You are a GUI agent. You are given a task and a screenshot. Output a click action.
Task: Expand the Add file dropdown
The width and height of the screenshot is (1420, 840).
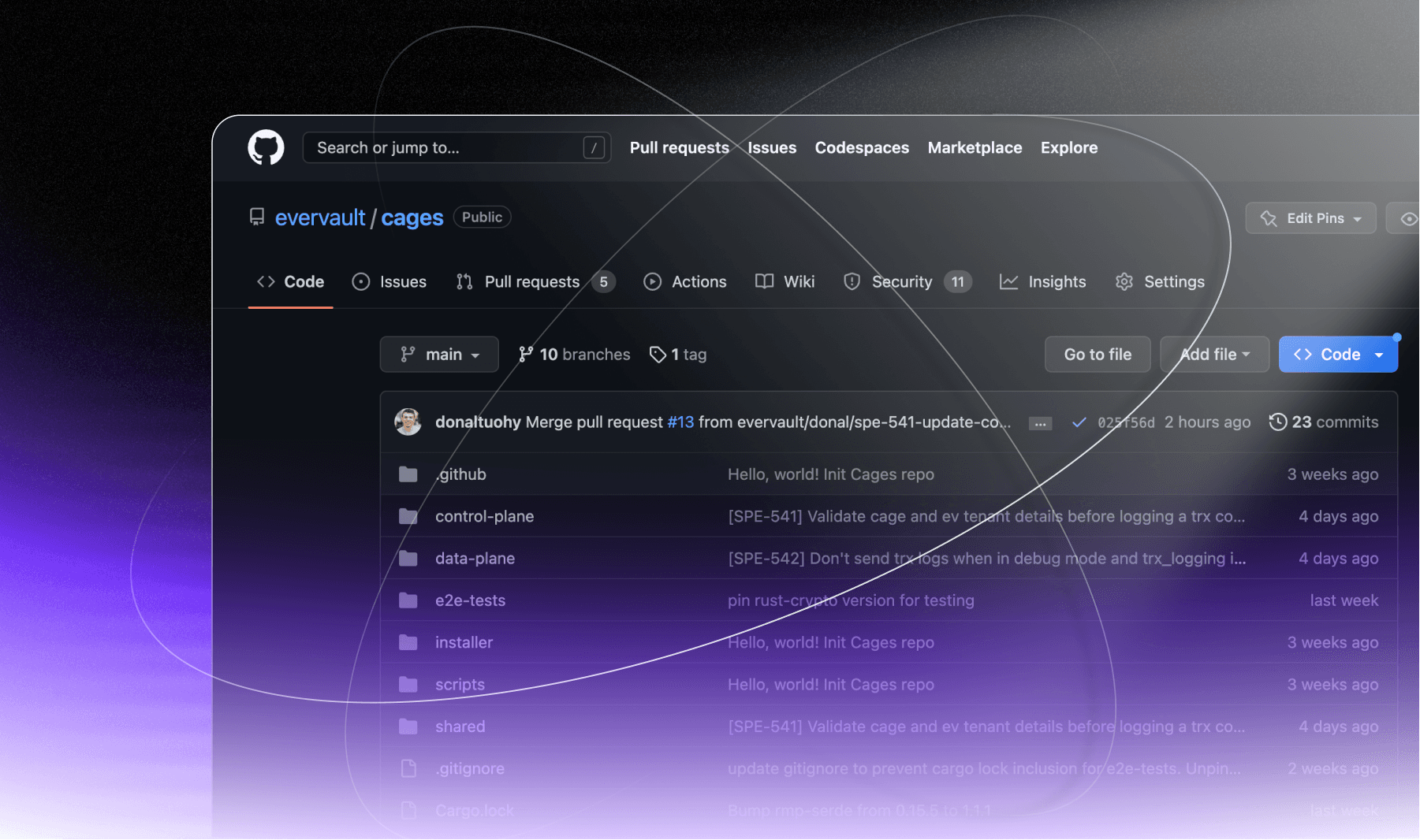point(1214,355)
